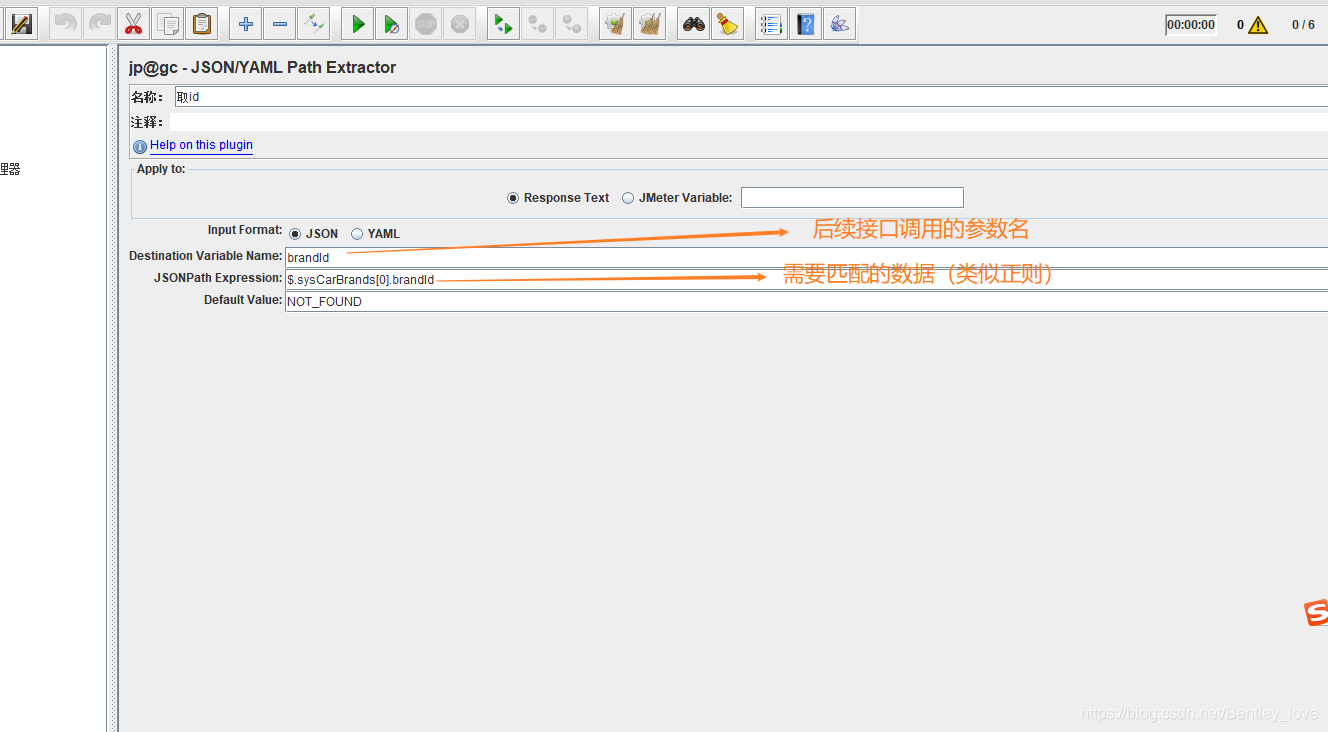
Task: Select JSON input format radio button
Action: [x=295, y=234]
